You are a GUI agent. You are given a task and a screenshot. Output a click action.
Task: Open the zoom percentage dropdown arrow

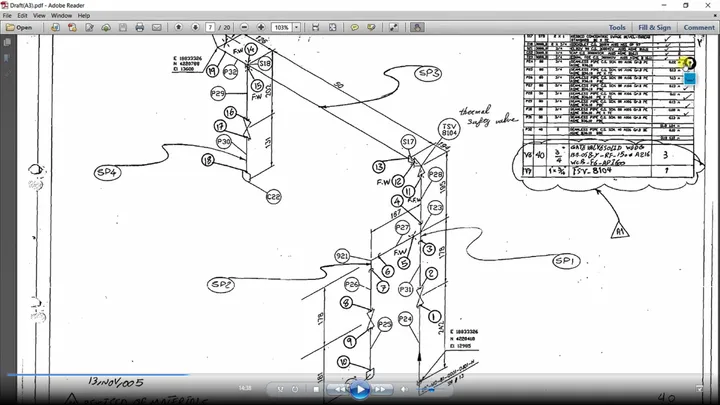point(297,28)
